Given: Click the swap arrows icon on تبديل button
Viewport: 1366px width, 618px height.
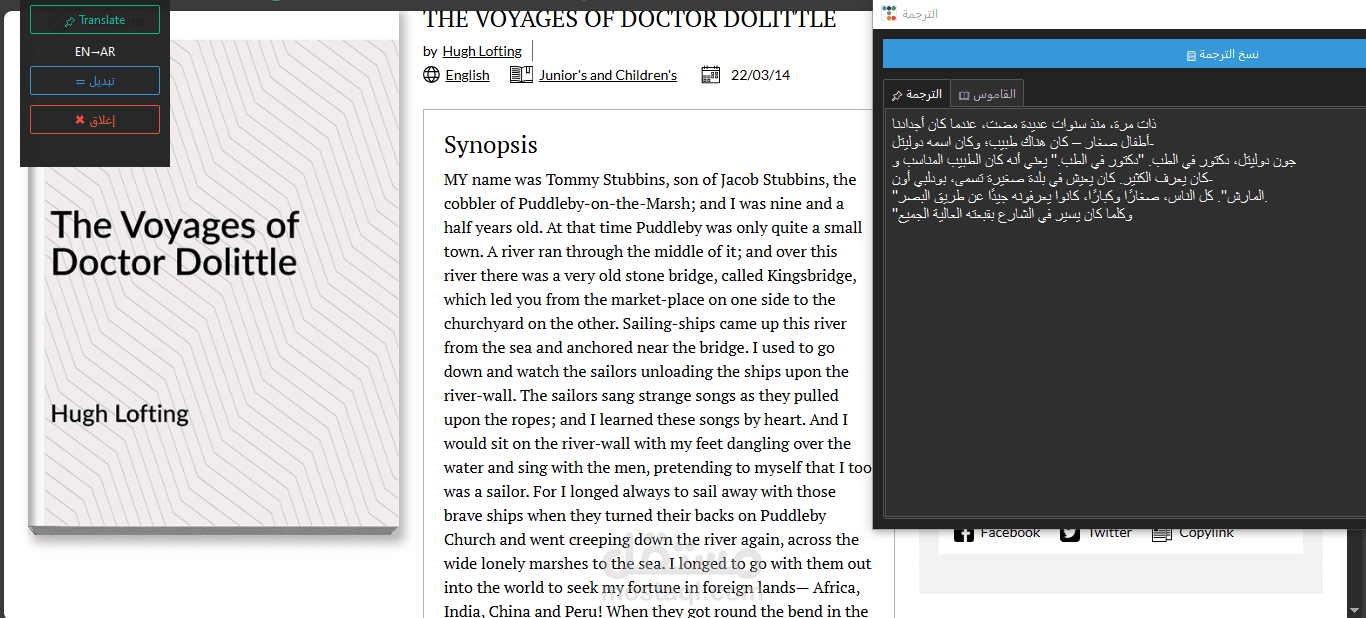Looking at the screenshot, I should pyautogui.click(x=81, y=80).
